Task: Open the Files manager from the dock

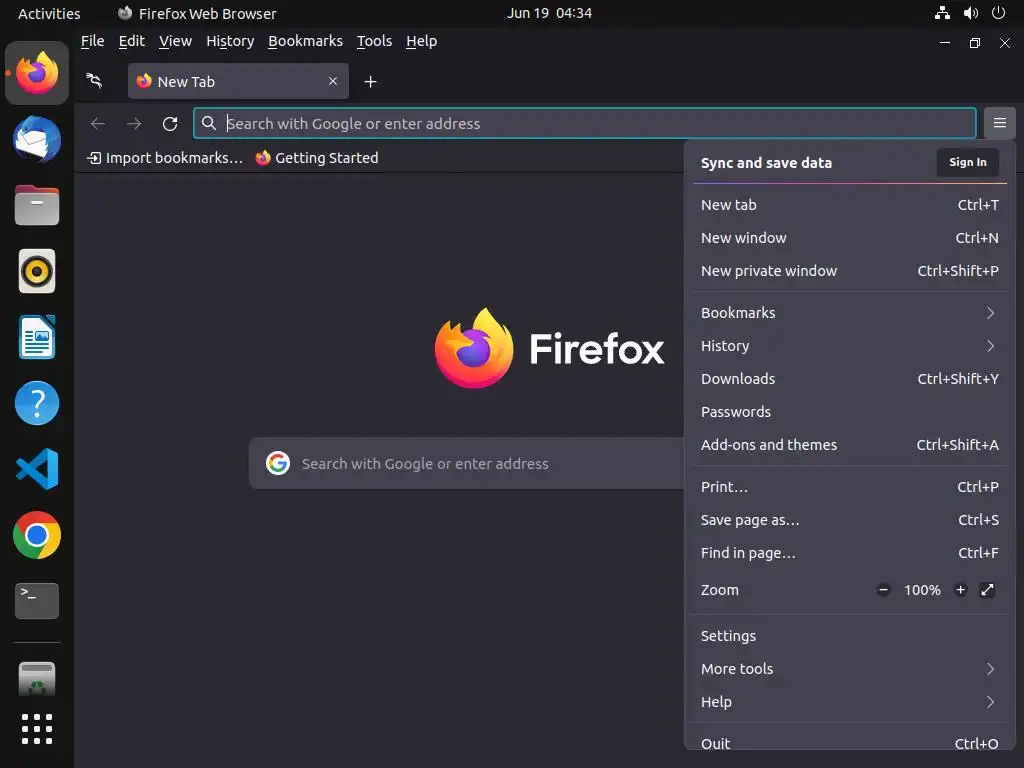Action: (x=37, y=205)
